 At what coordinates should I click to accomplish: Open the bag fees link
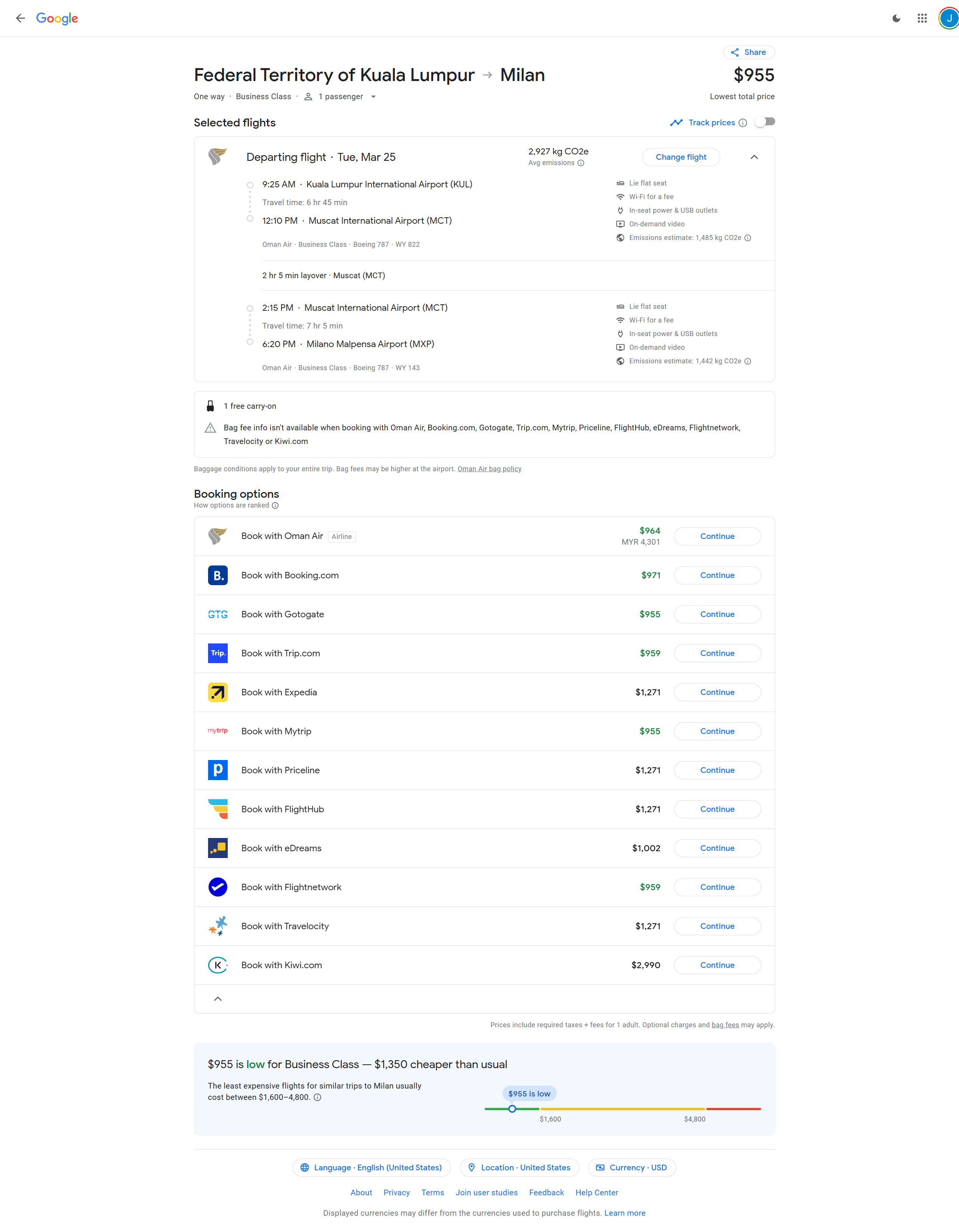pos(725,1025)
